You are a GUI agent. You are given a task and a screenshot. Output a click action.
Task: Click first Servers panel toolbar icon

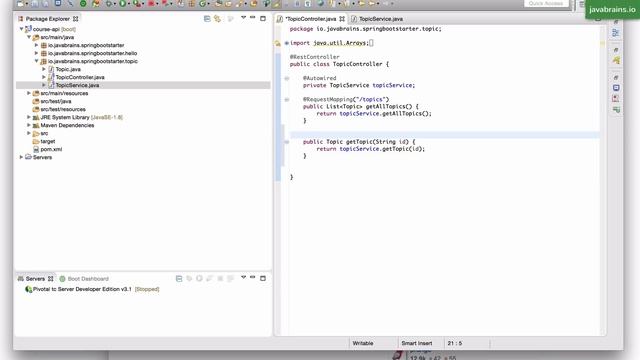point(179,278)
